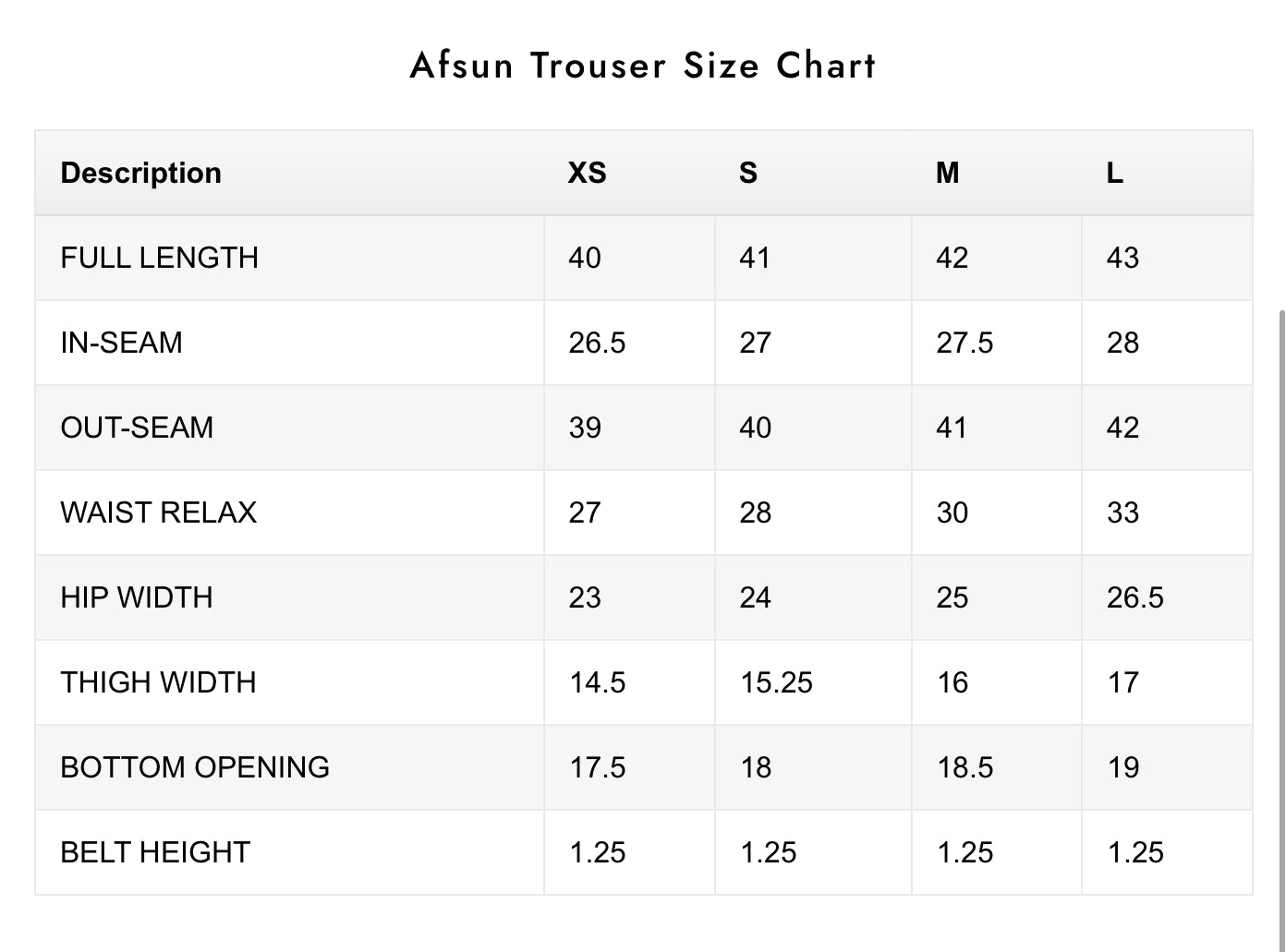Viewport: 1286px width, 952px height.
Task: Click the 17.5 bottom opening value
Action: 597,767
